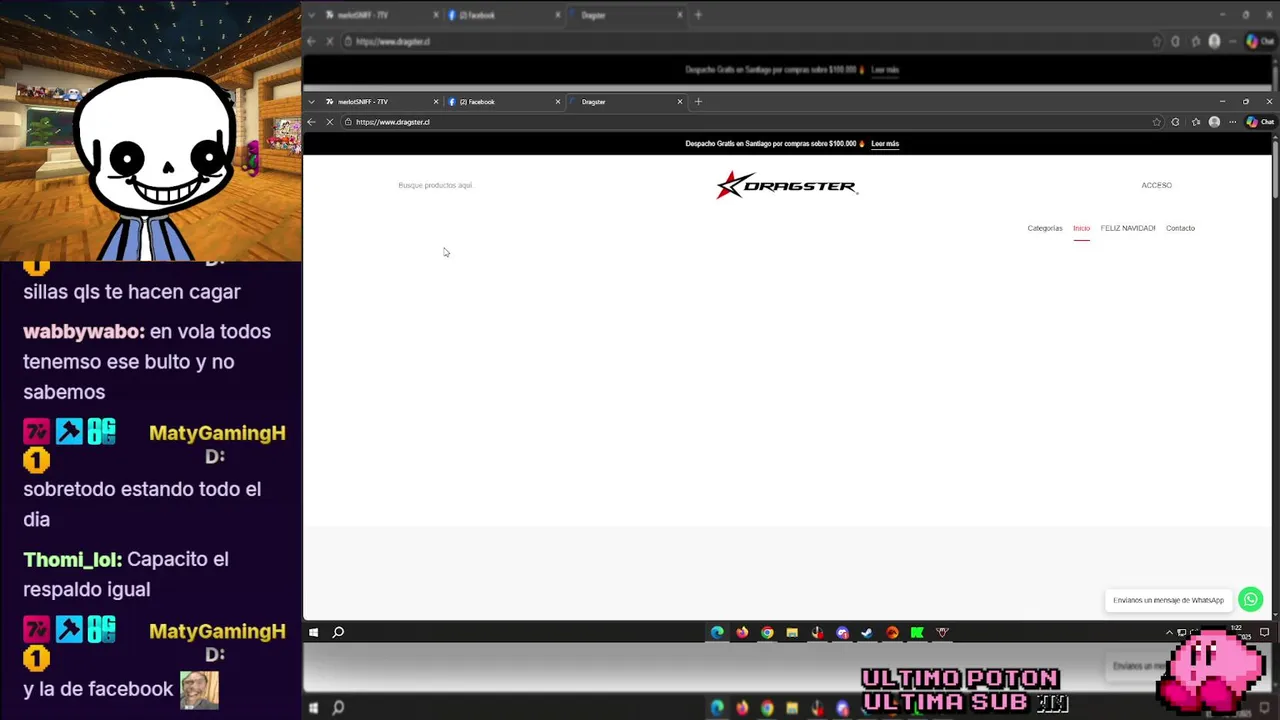This screenshot has height=720, width=1280.
Task: Open taskbar search on the fully visible taskbar
Action: (338, 632)
